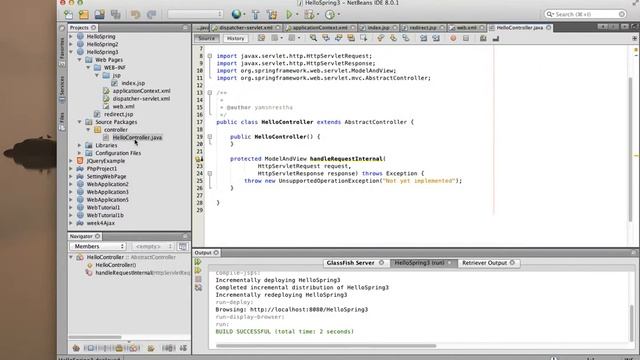Open the Services side tab
640x360 pixels.
(62, 88)
